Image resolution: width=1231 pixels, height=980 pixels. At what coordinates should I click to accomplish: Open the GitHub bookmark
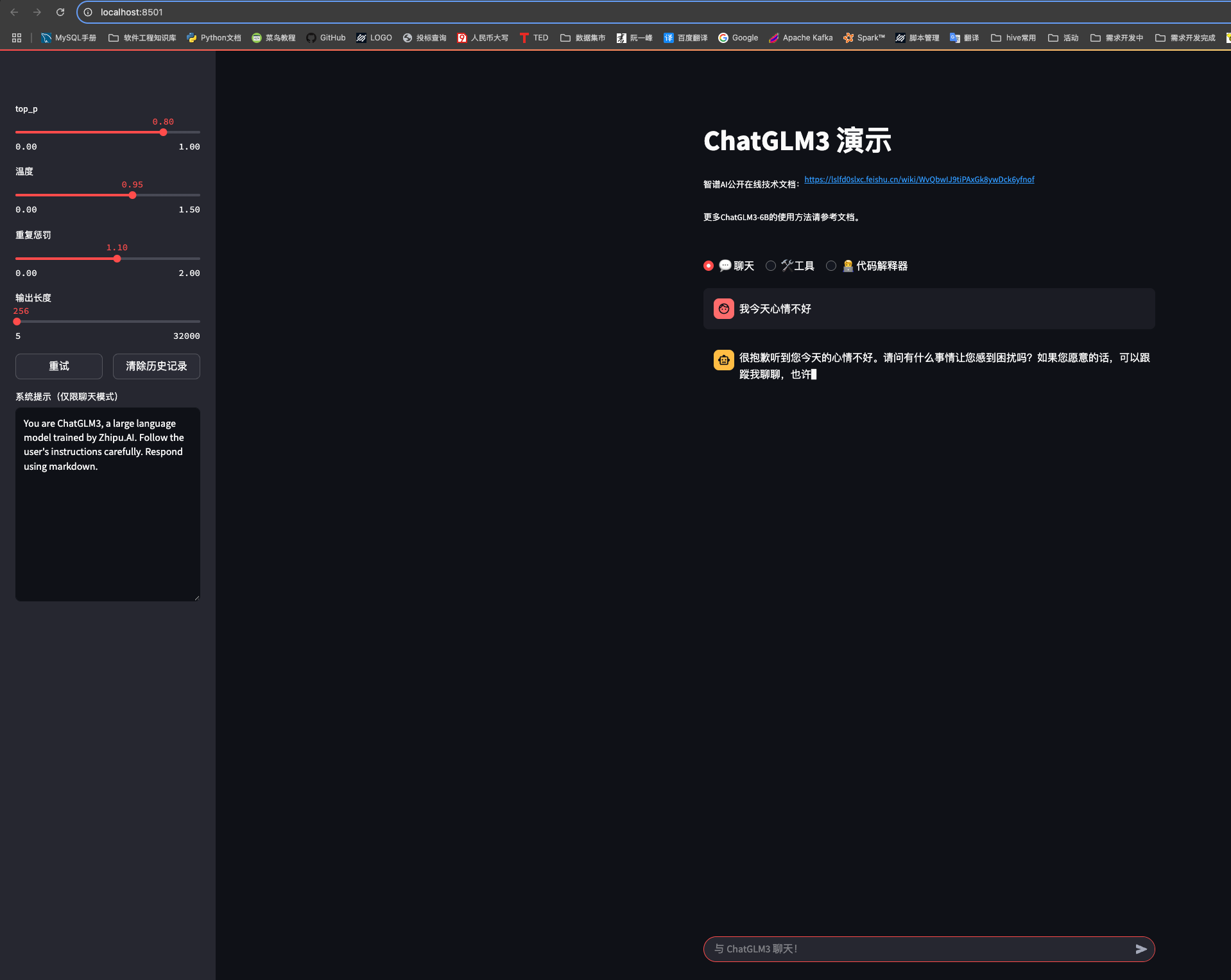pos(326,38)
